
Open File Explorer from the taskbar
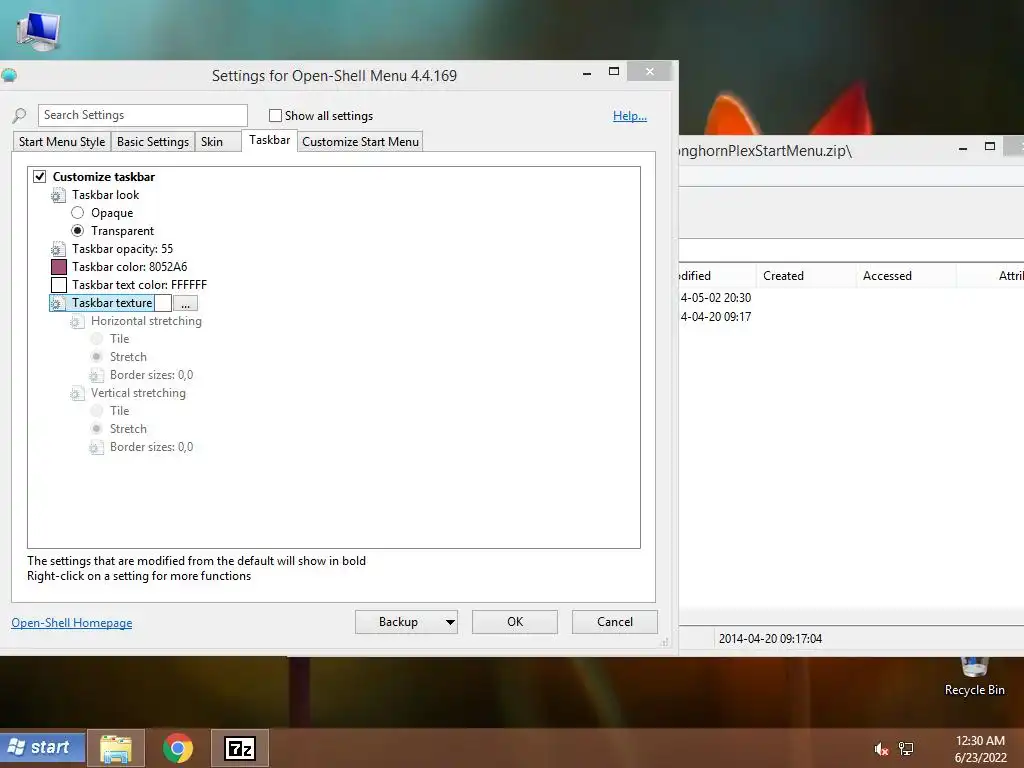pos(116,748)
